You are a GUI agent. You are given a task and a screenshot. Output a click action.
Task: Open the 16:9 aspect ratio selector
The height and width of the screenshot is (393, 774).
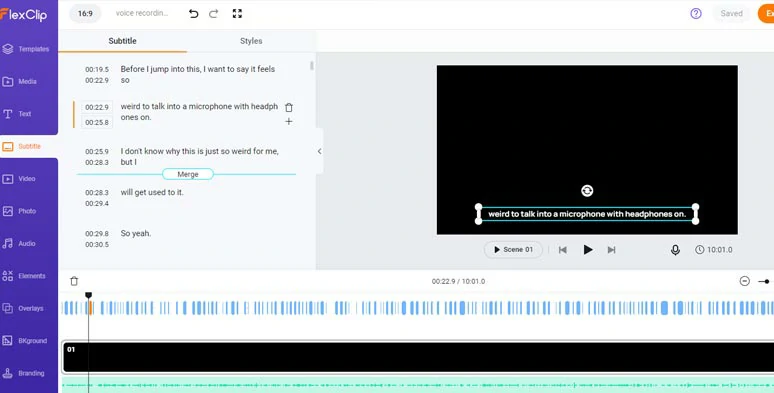click(x=85, y=14)
